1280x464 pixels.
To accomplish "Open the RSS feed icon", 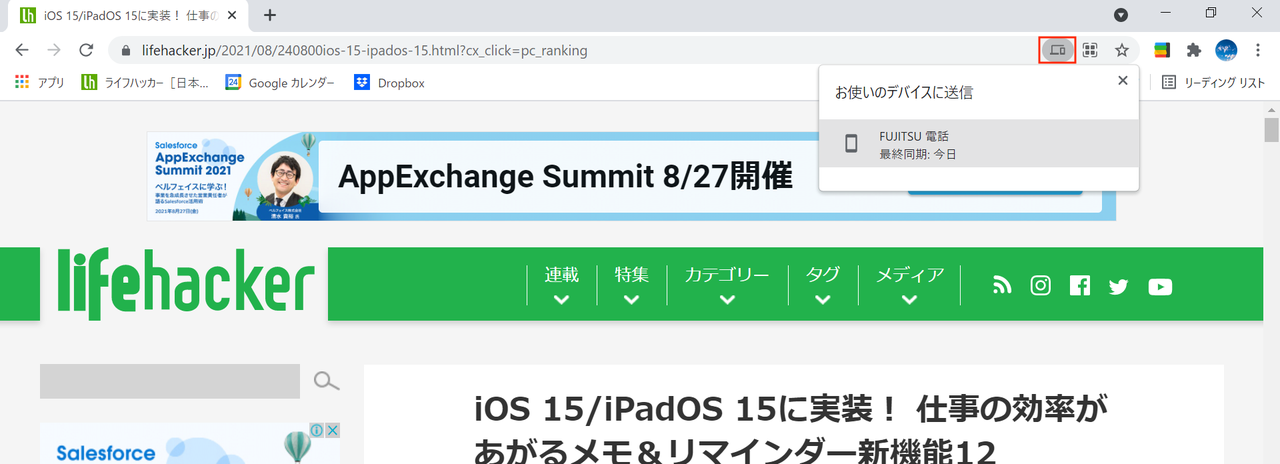I will tap(1002, 286).
